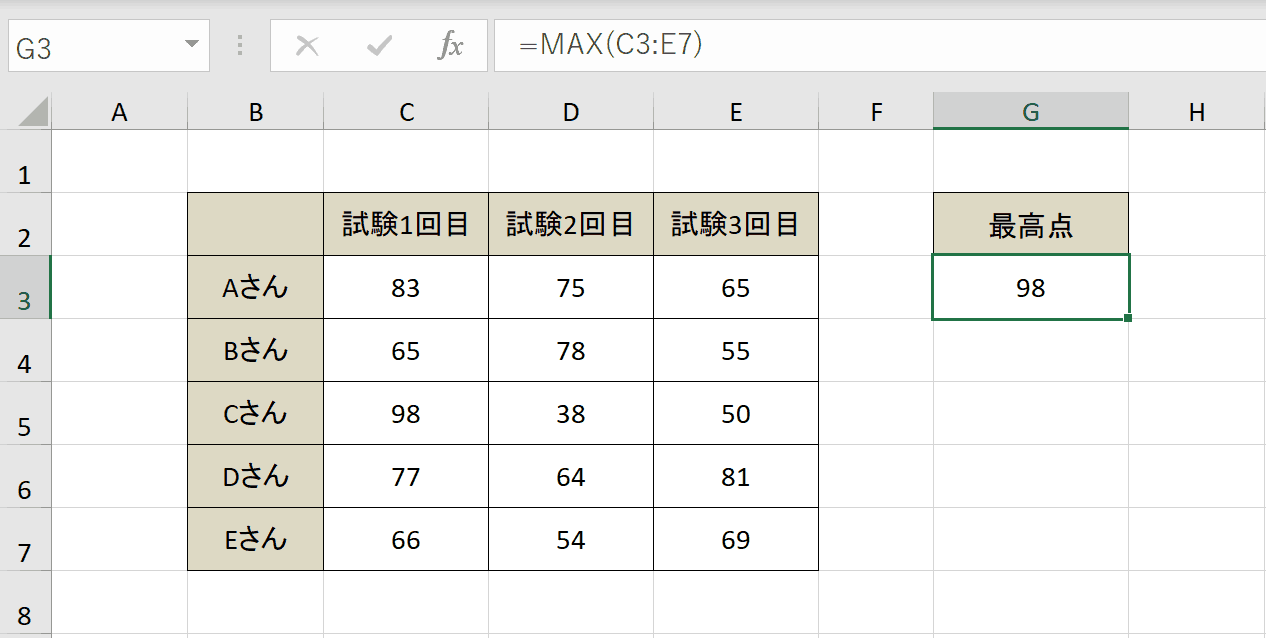Expand the Name Box dropdown arrow

tap(192, 46)
